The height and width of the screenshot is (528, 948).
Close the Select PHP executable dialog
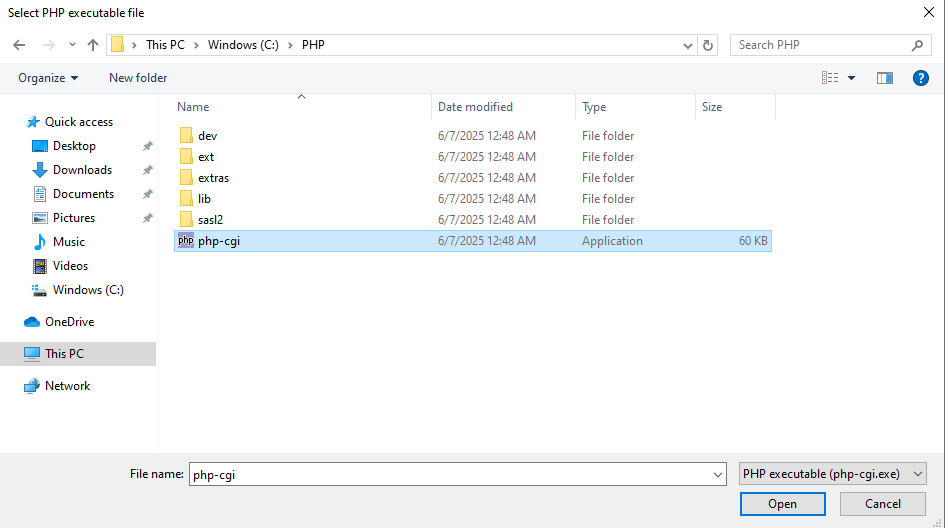pos(929,13)
